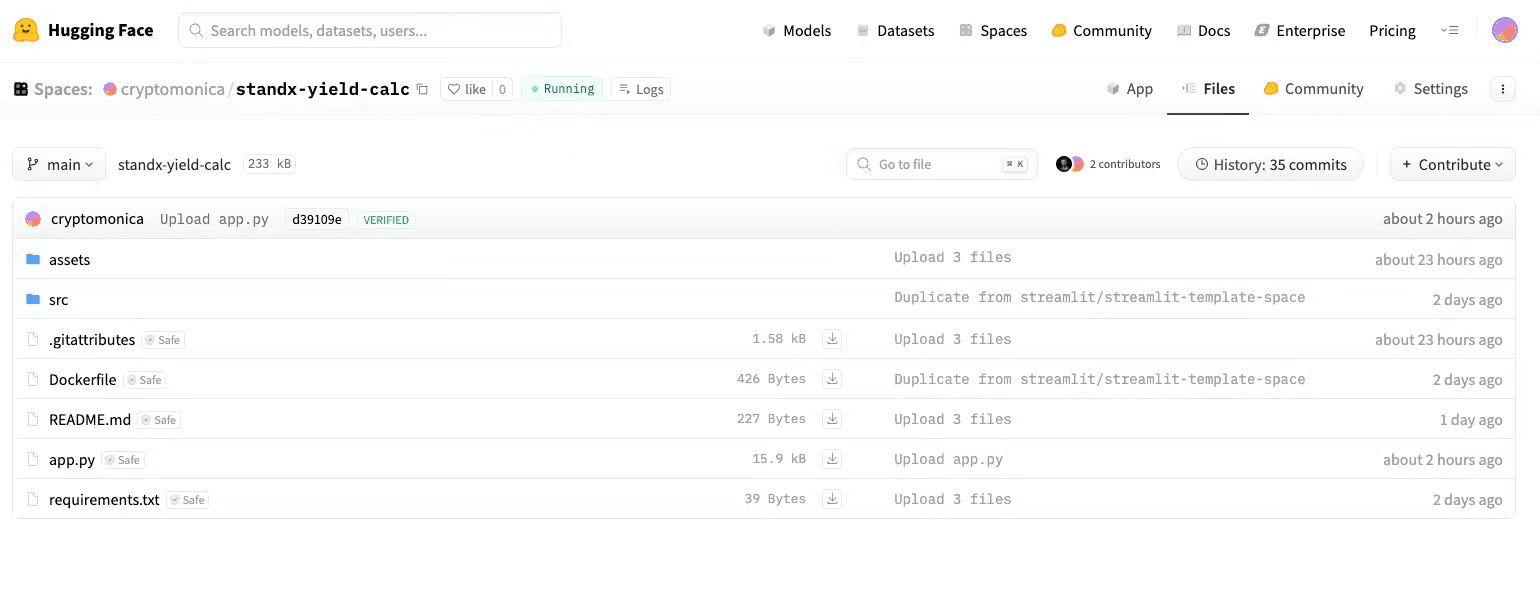Click the standx-yield-calc repo path link
This screenshot has width=1540, height=600.
174,164
